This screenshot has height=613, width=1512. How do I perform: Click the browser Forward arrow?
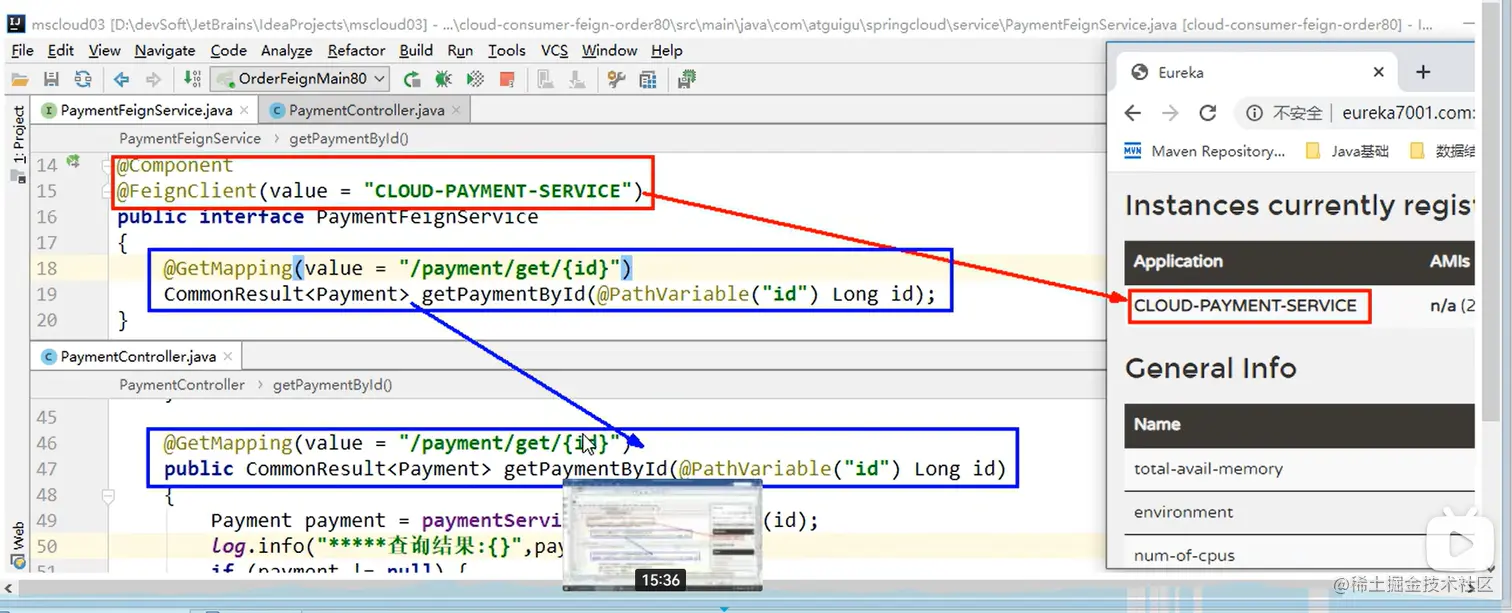pyautogui.click(x=1170, y=113)
